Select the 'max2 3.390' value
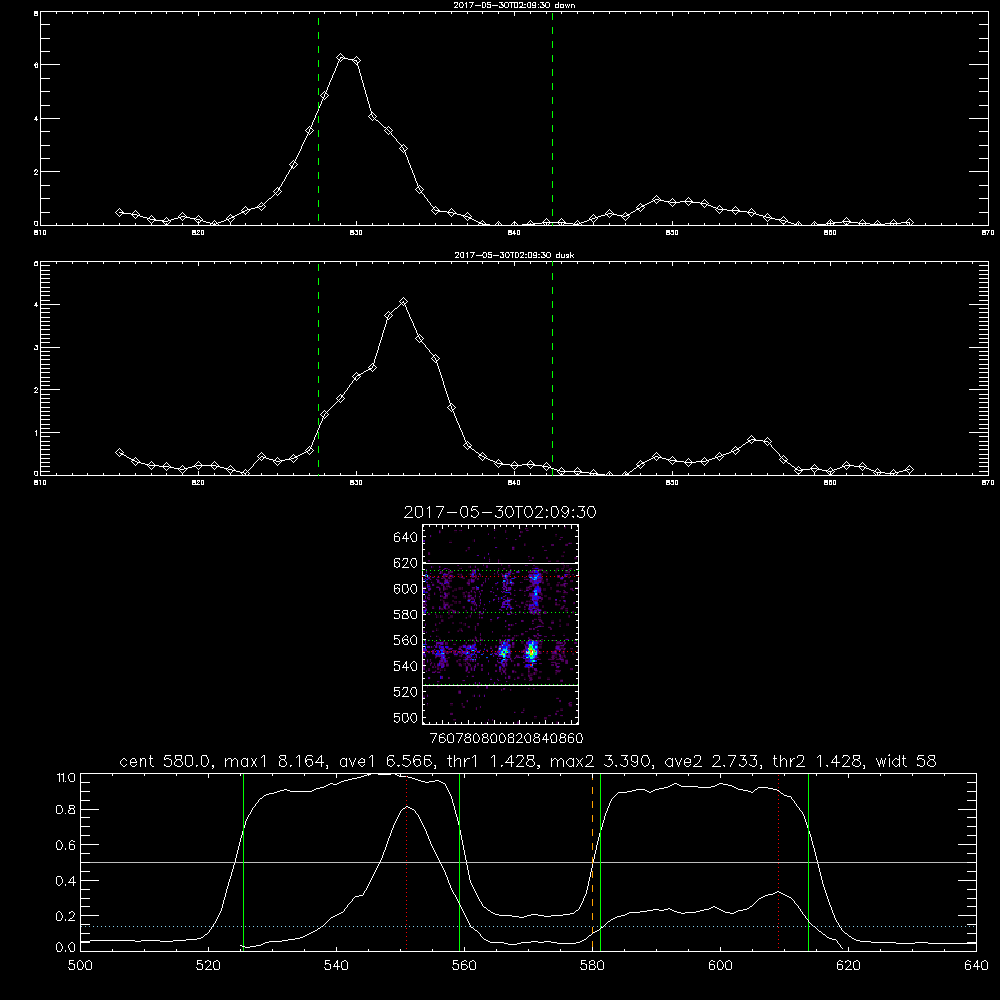The width and height of the screenshot is (1000, 1000). 600,761
